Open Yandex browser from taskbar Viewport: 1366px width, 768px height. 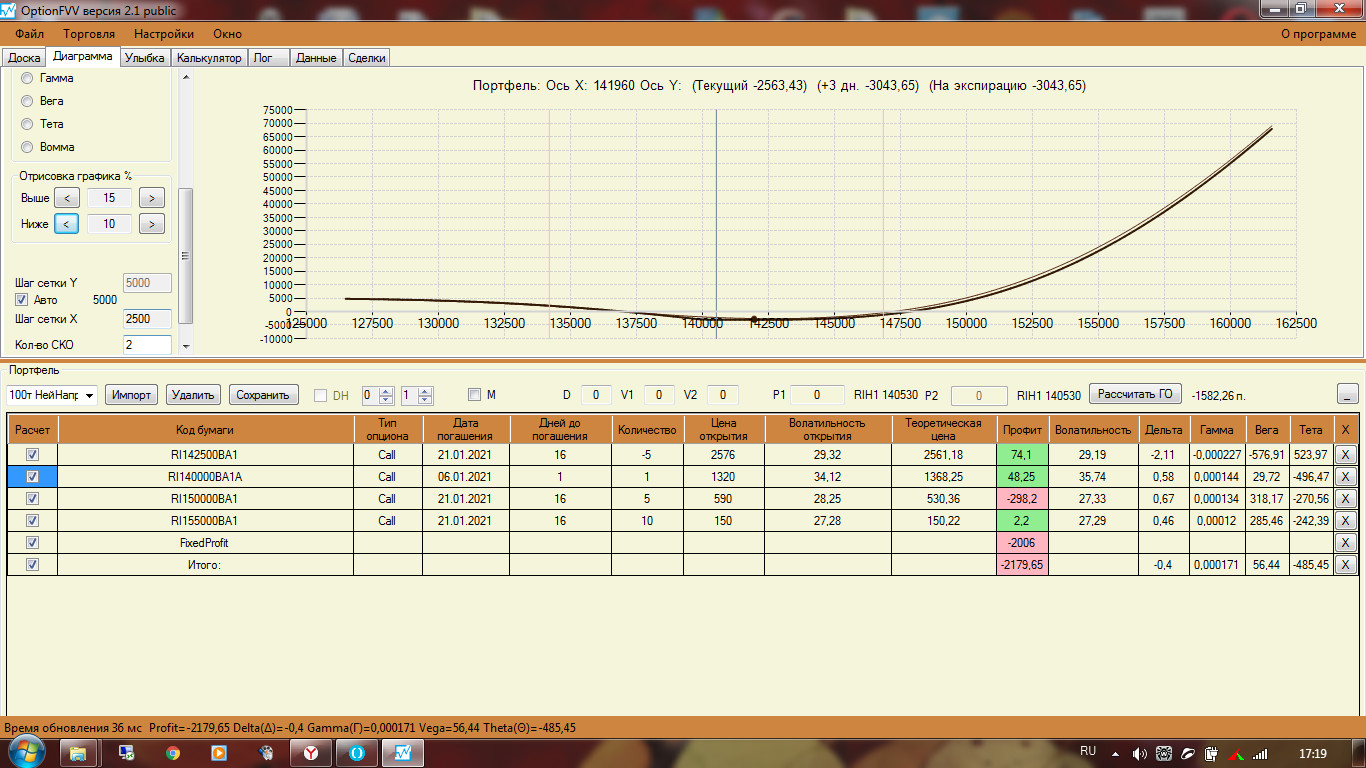click(x=311, y=753)
